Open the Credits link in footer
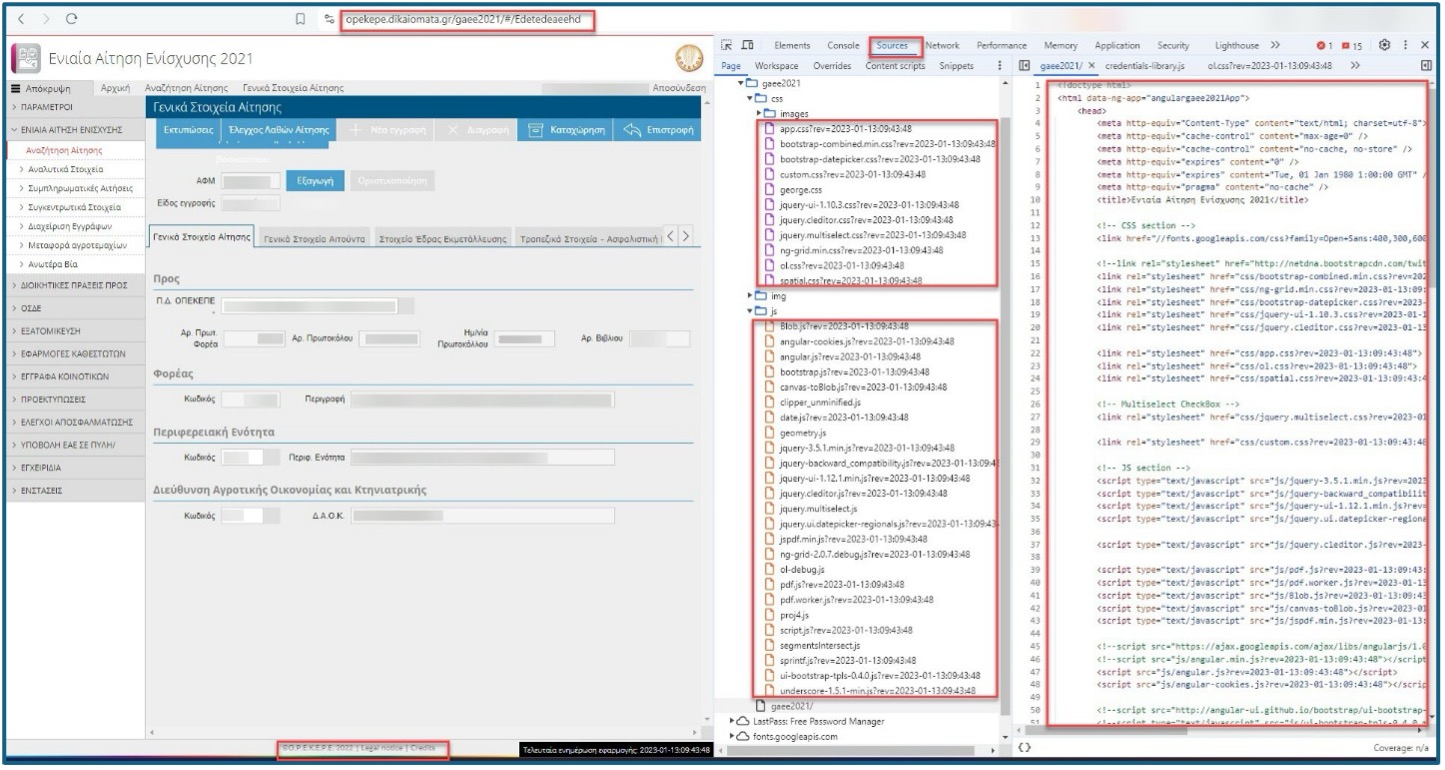 (x=423, y=747)
